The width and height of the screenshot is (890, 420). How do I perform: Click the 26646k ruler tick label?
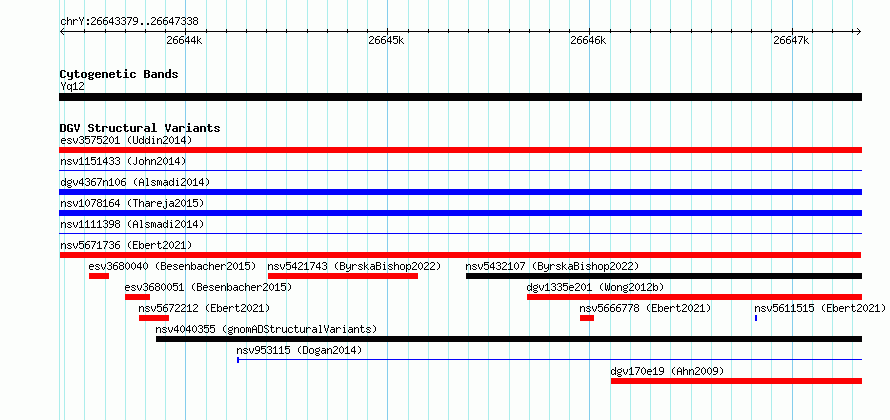click(x=588, y=40)
